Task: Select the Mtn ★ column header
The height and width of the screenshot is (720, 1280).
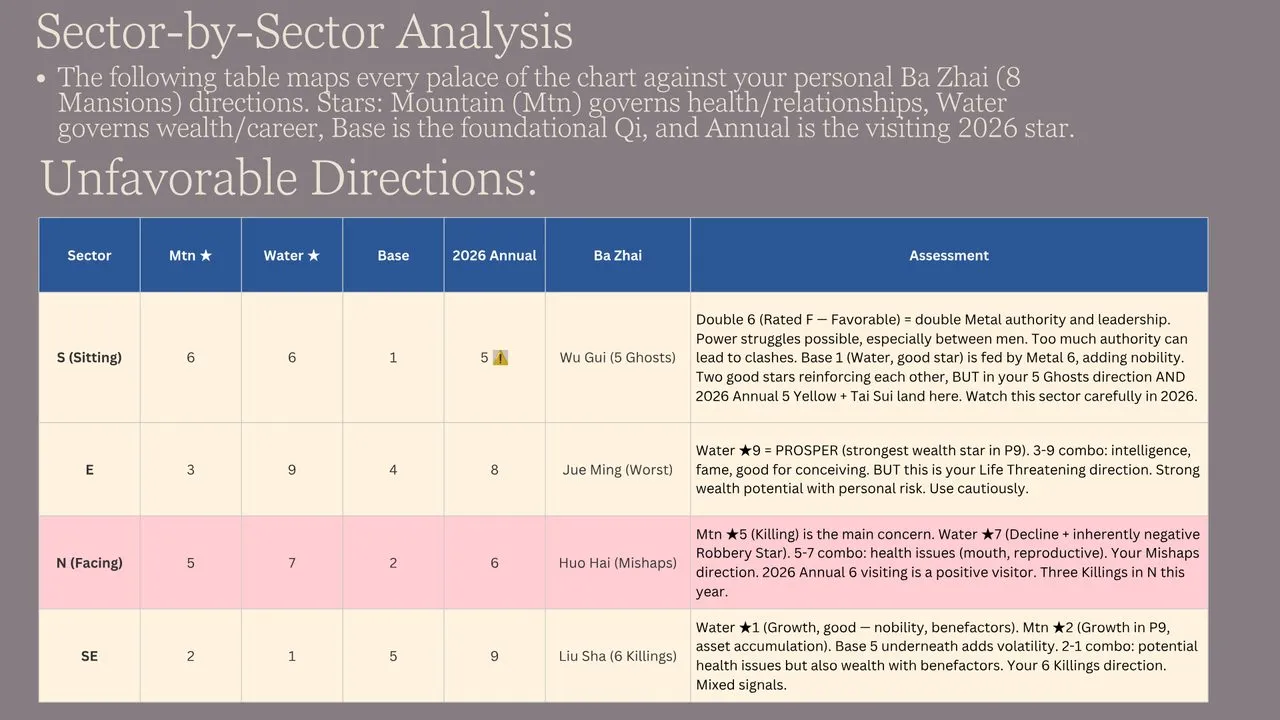Action: pyautogui.click(x=191, y=255)
